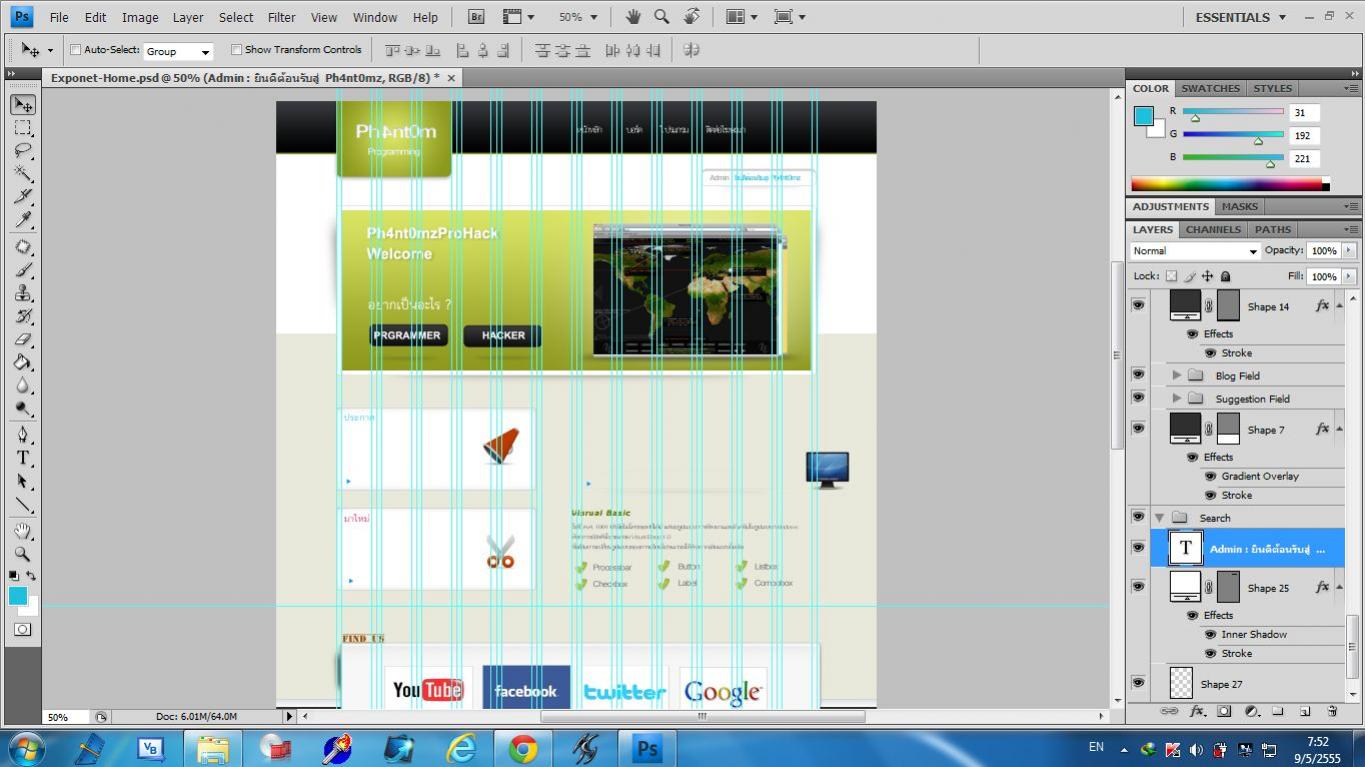
Task: Select the Rectangular Marquee tool
Action: (x=22, y=128)
